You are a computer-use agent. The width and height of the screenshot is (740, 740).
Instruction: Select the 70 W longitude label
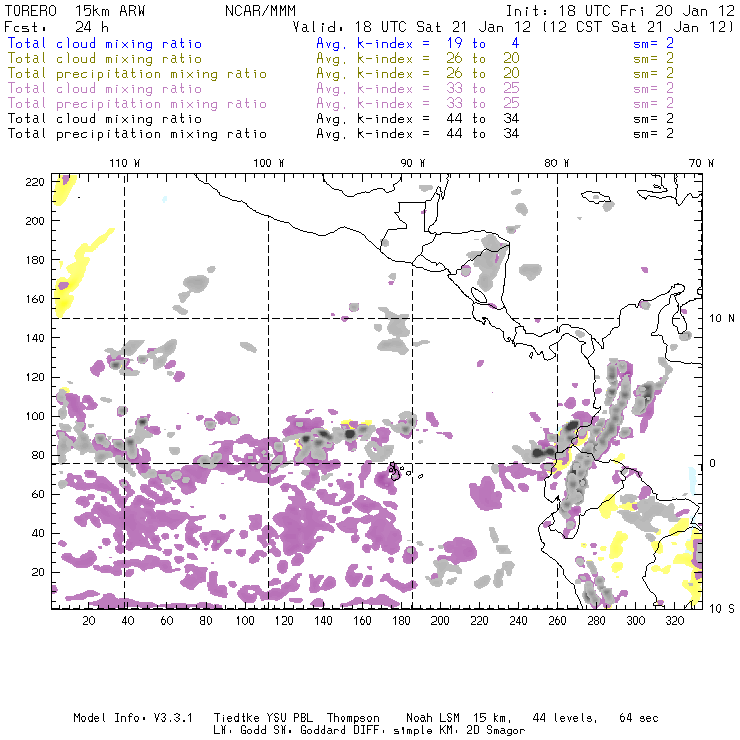pyautogui.click(x=703, y=162)
